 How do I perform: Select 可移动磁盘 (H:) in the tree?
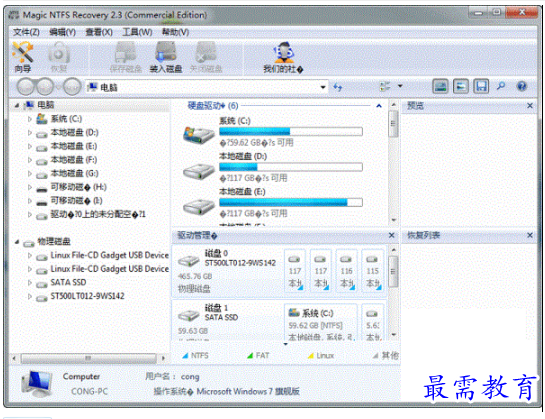[x=79, y=187]
